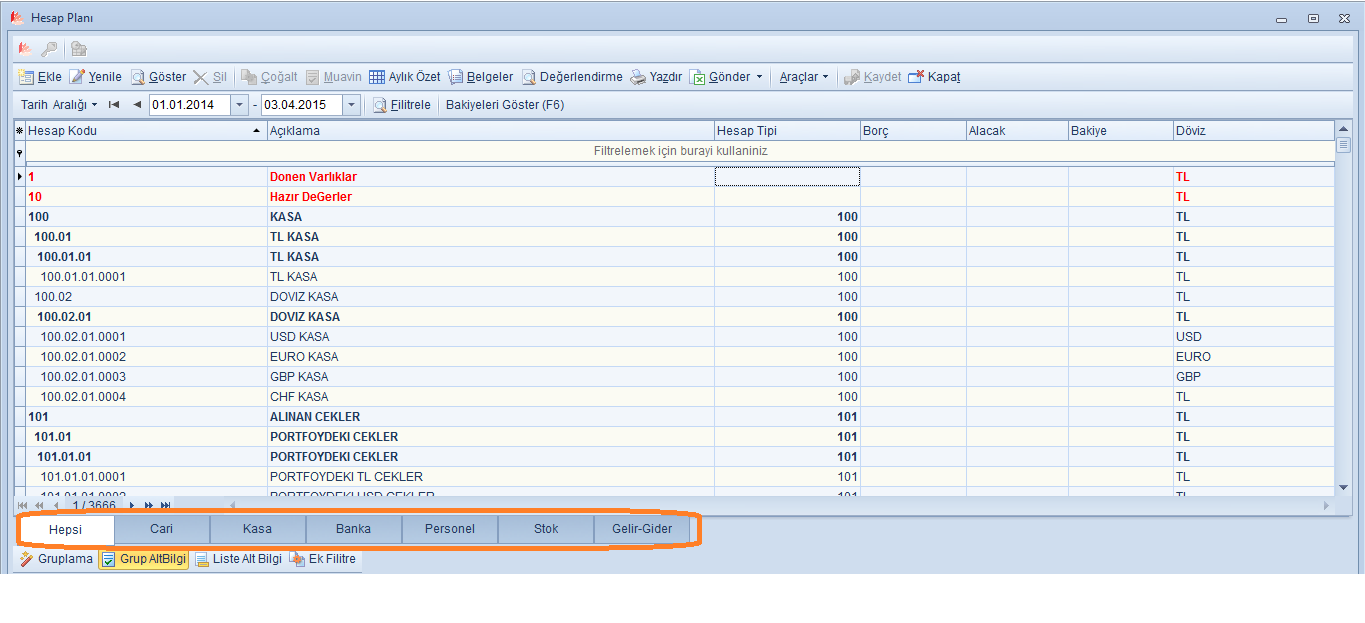The image size is (1365, 623).
Task: Open Aylık Özet monthly summary
Action: [x=405, y=77]
